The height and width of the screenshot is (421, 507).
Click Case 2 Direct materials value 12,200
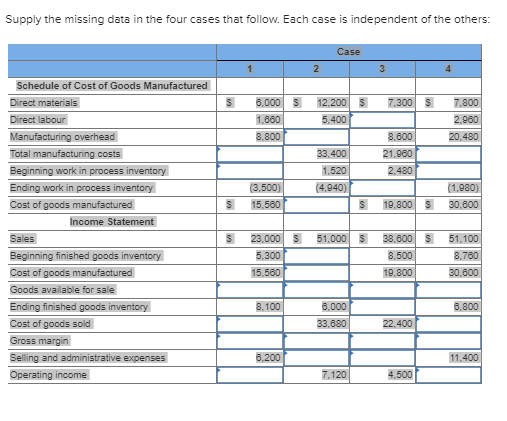[332, 103]
